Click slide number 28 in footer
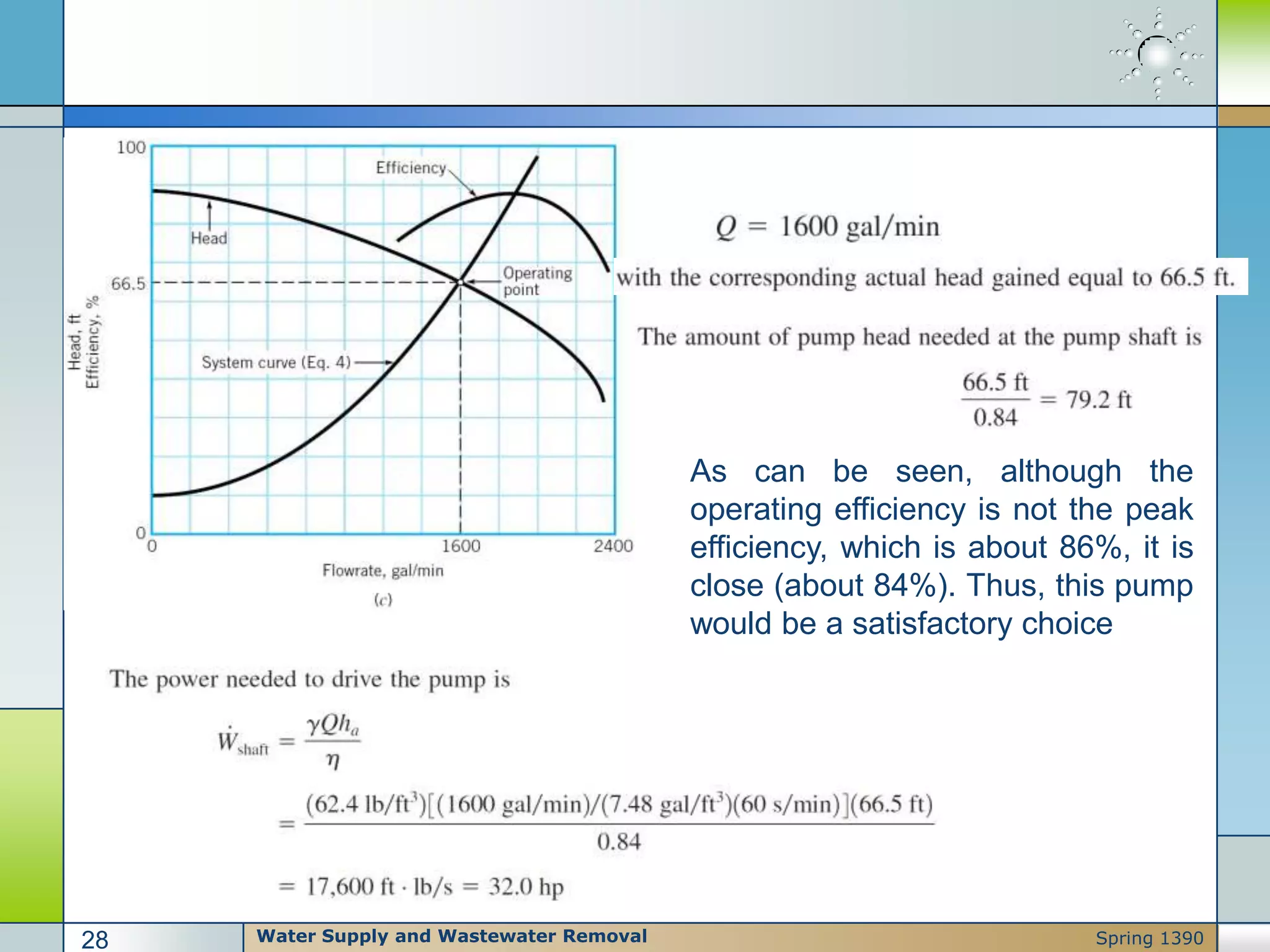 pyautogui.click(x=95, y=939)
